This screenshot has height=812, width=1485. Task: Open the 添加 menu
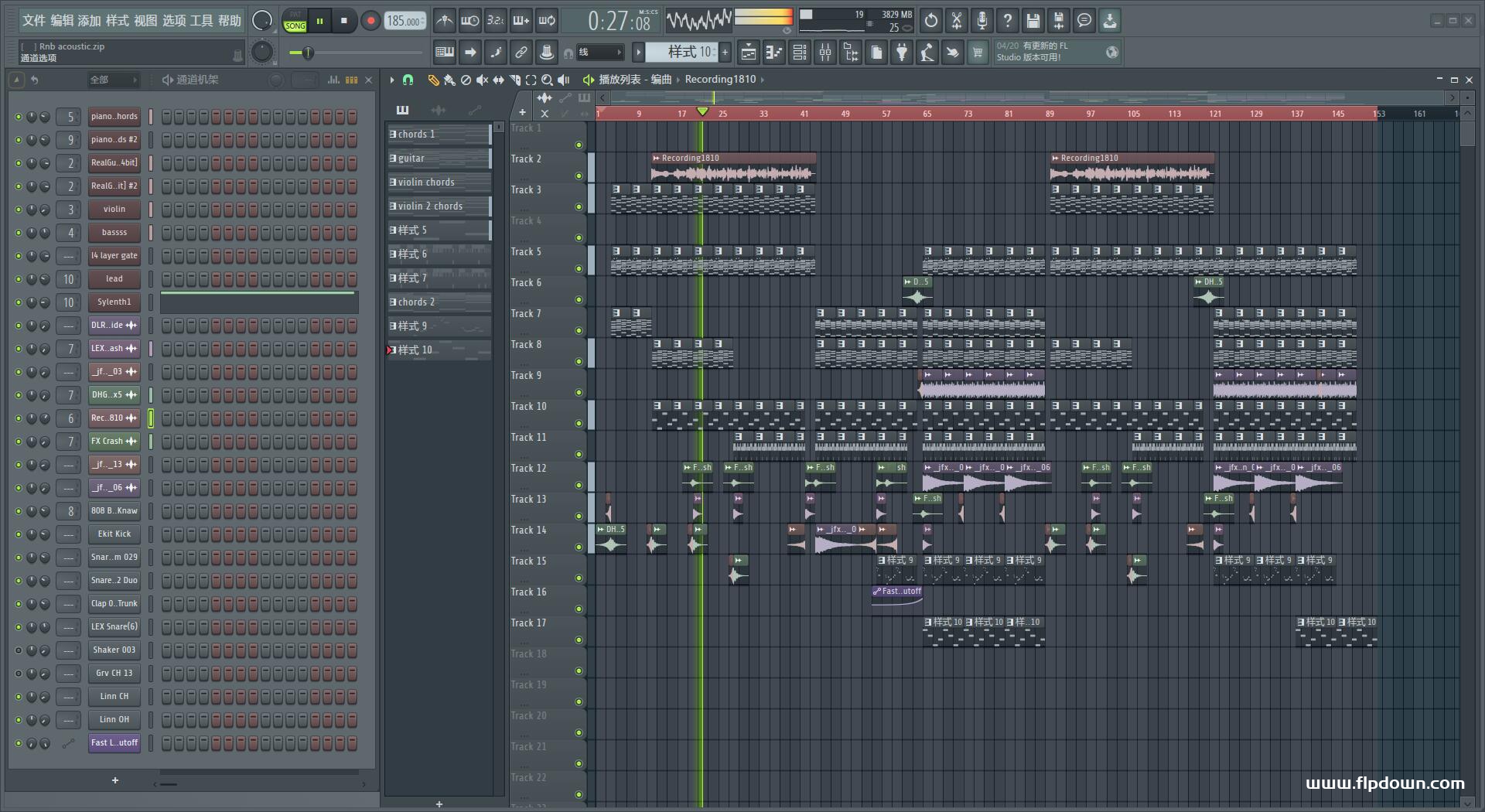[90, 21]
